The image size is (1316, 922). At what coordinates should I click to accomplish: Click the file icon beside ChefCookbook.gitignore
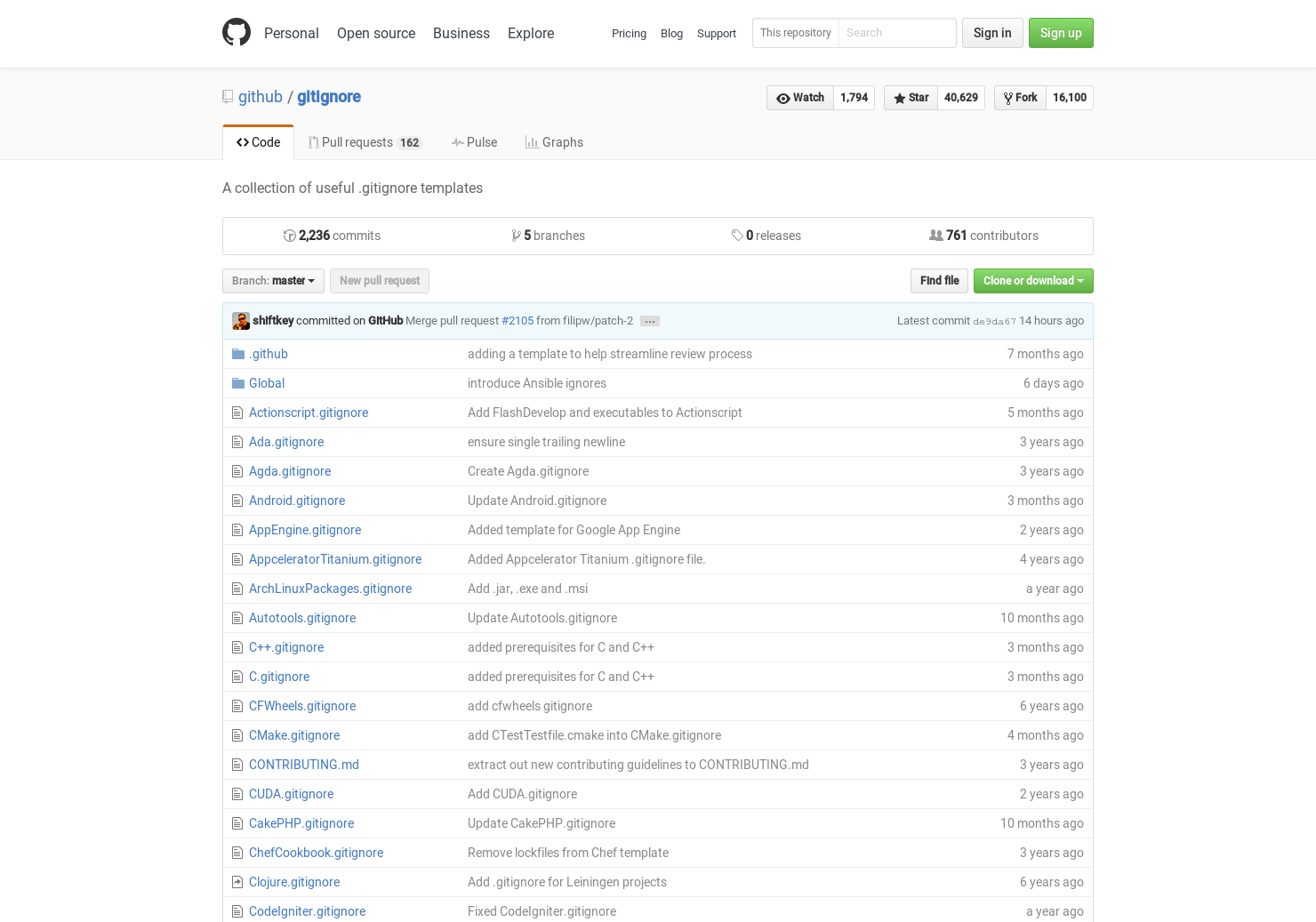pos(237,853)
